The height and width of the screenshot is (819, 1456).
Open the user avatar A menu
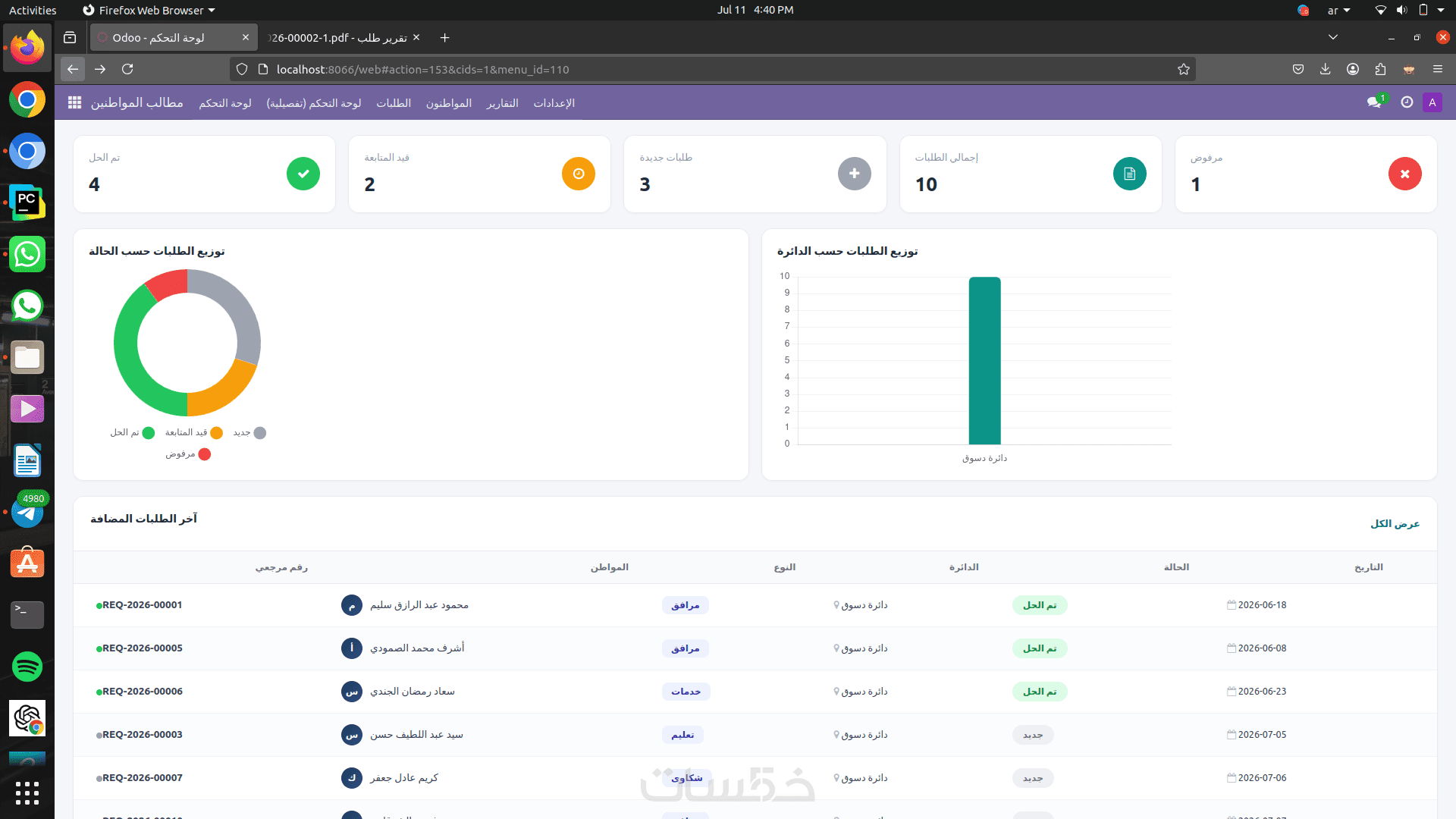1432,102
